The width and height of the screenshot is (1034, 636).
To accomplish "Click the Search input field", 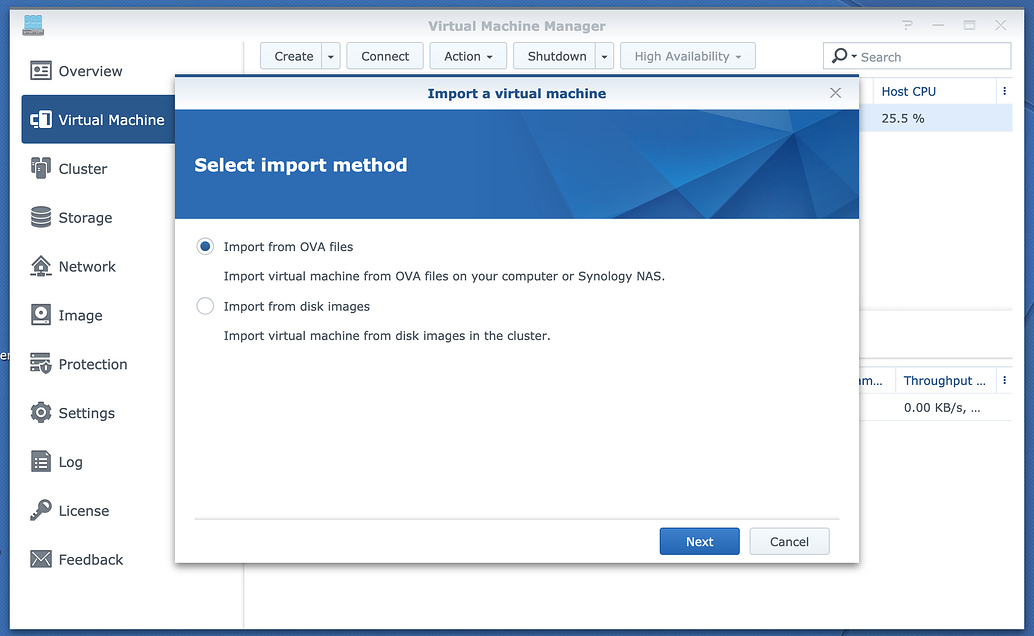I will click(930, 57).
